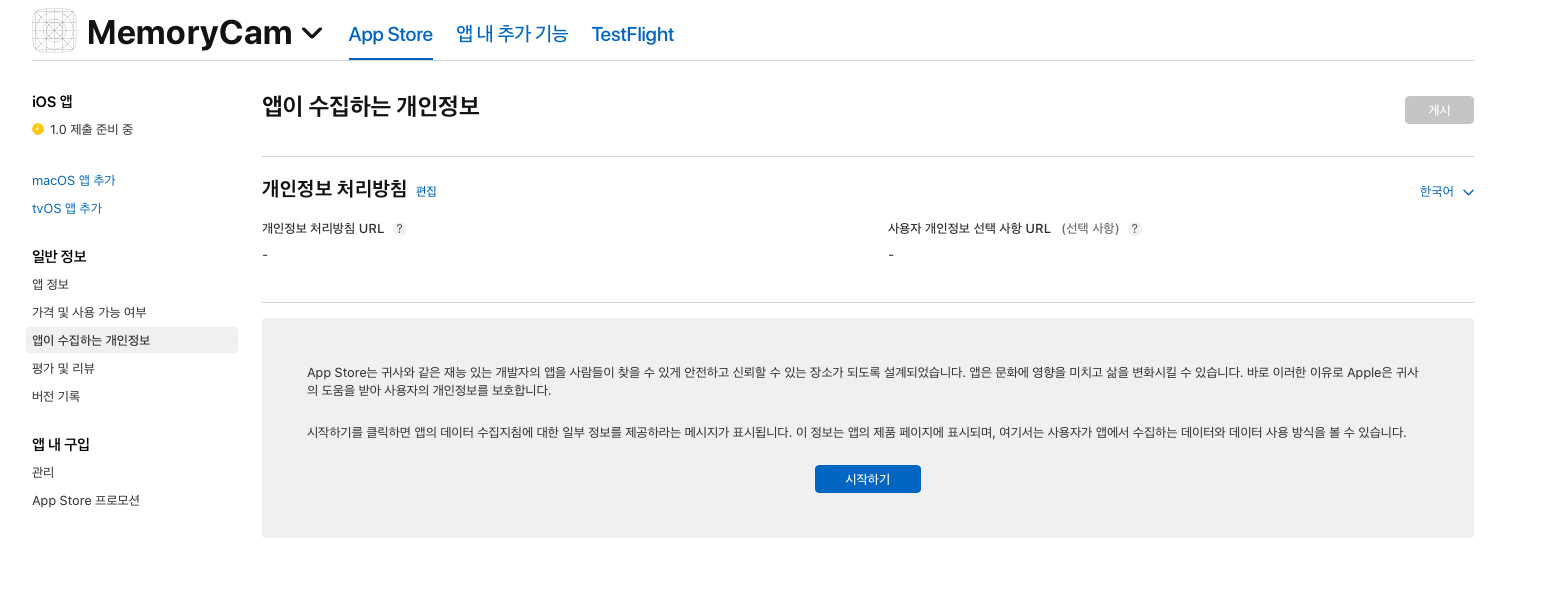Click the 개인정보 처리방침 URL label
Screen dimensions: 1558x611
coord(323,228)
